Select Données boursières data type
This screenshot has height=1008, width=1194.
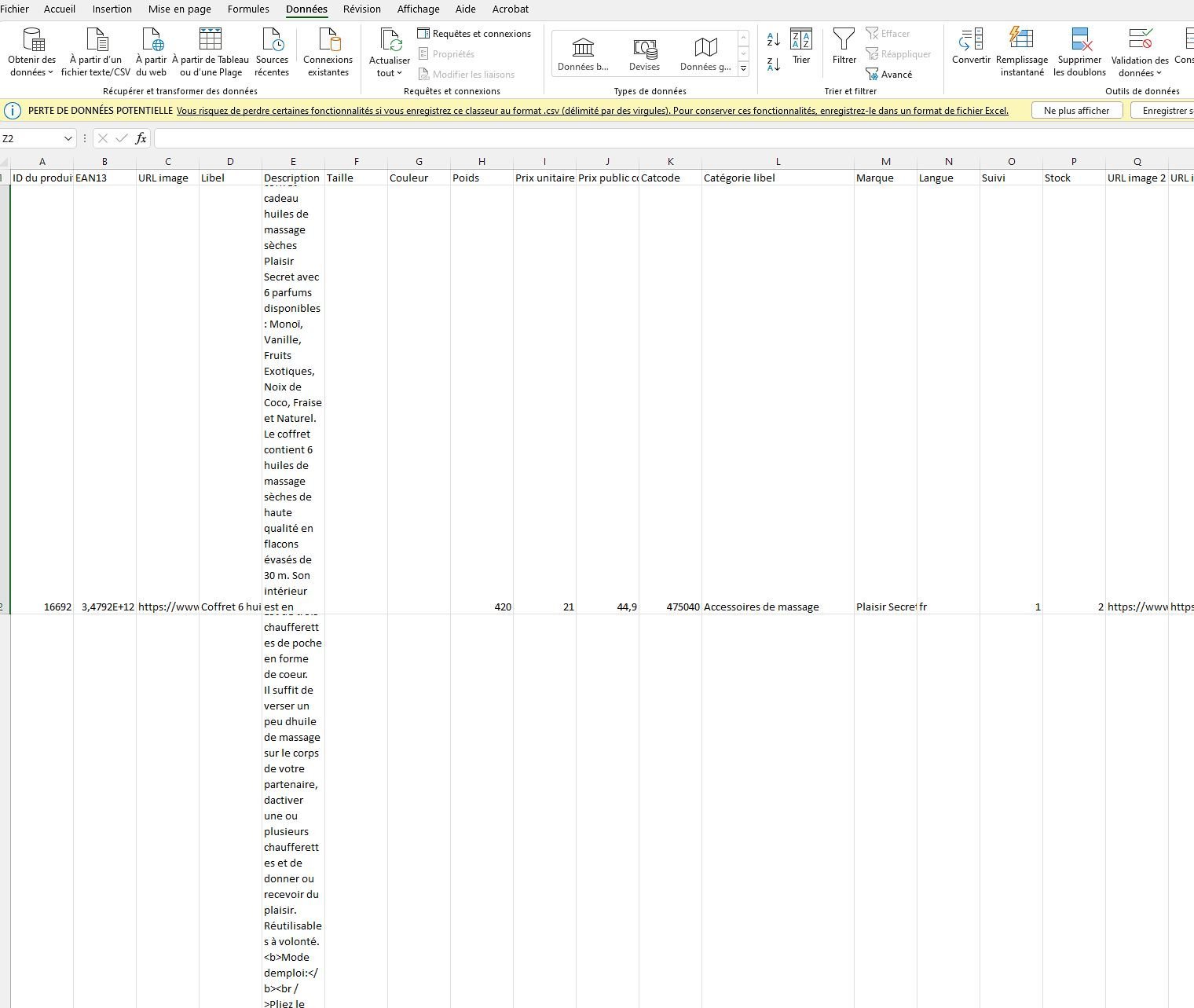[583, 54]
